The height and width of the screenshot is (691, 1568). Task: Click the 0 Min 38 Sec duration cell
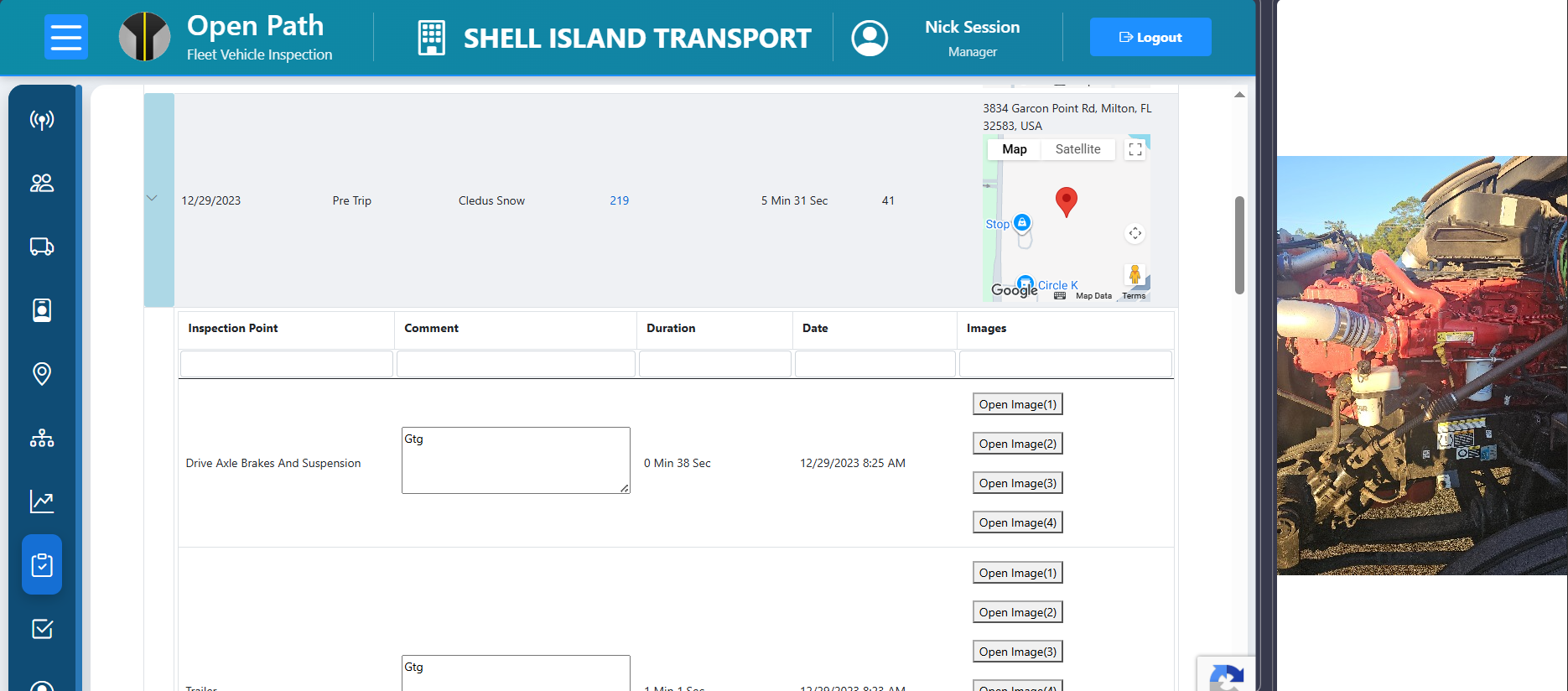tap(678, 463)
